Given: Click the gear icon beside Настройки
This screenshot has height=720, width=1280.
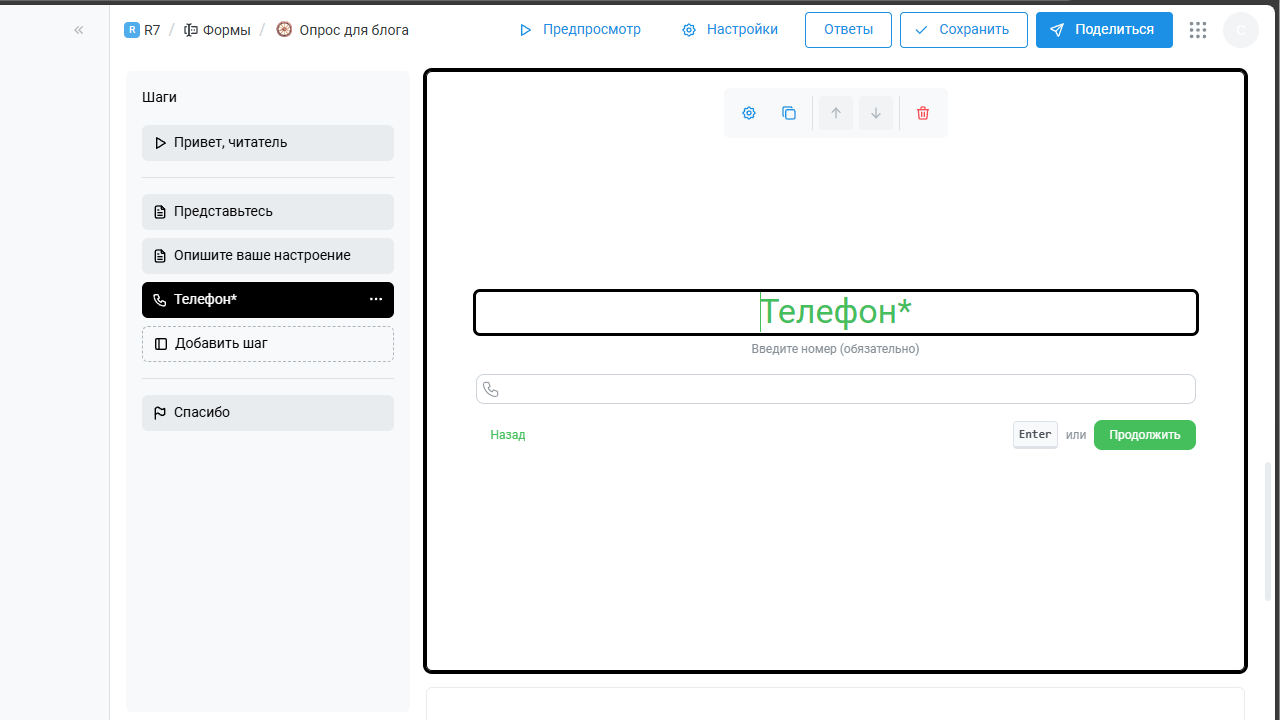Looking at the screenshot, I should tap(689, 30).
